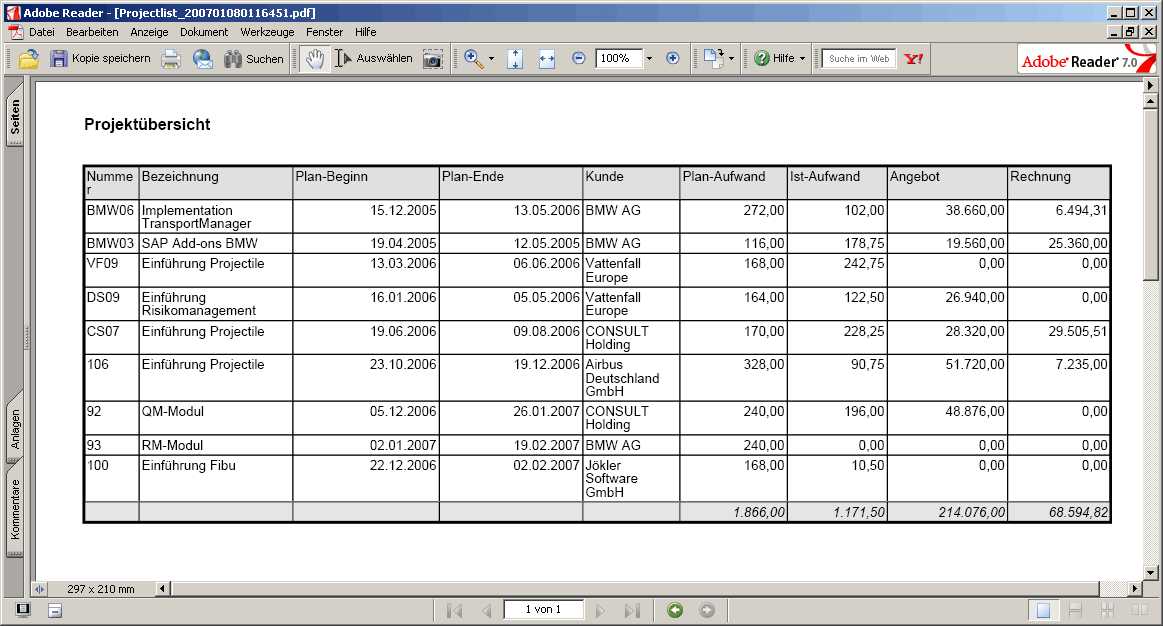
Task: Click the page number field 1 von 1
Action: click(x=544, y=610)
